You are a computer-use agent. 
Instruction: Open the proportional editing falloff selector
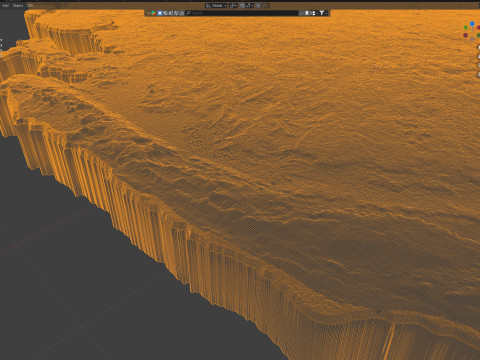coord(265,6)
